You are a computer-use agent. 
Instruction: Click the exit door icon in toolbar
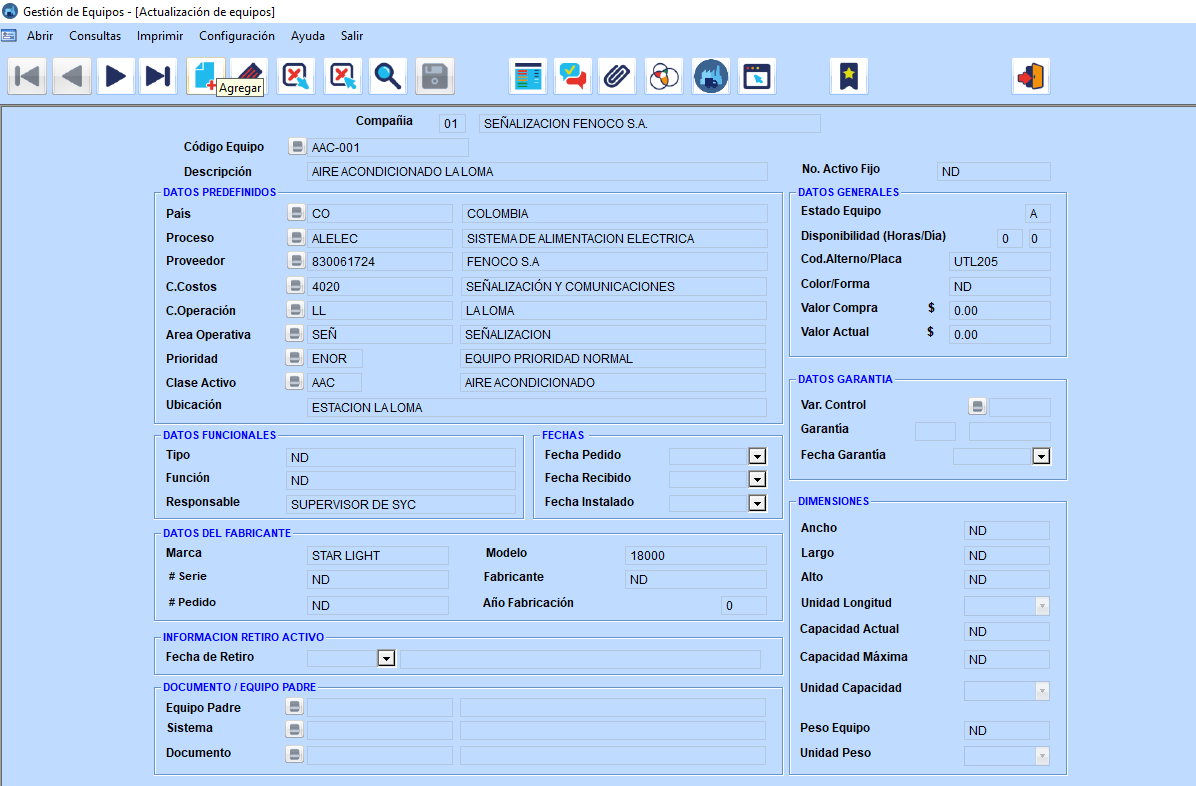(x=1031, y=76)
